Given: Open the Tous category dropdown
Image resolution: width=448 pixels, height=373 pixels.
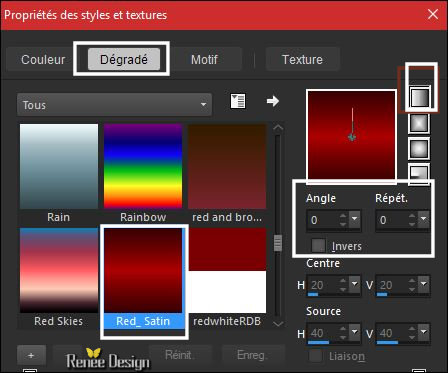Looking at the screenshot, I should coord(114,105).
